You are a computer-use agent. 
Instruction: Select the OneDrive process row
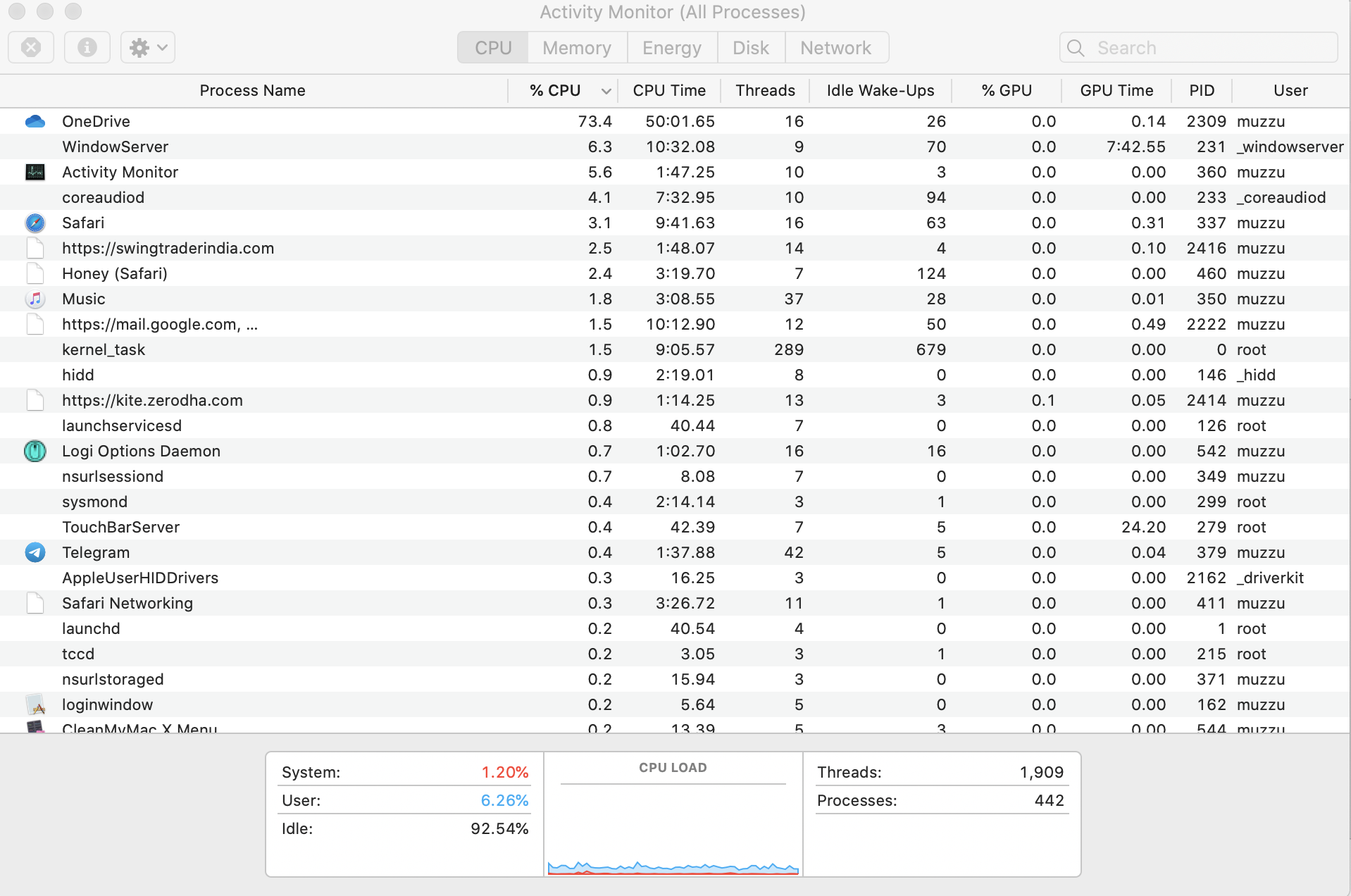[x=675, y=121]
